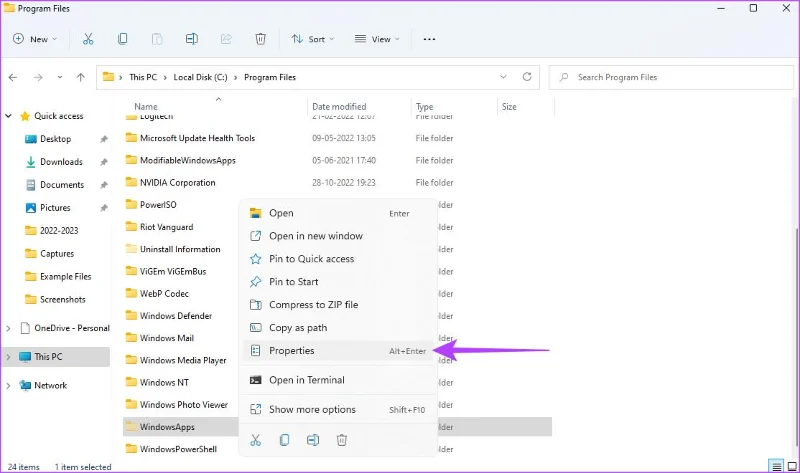Open Example Files in sidebar
800x473 pixels.
[65, 277]
